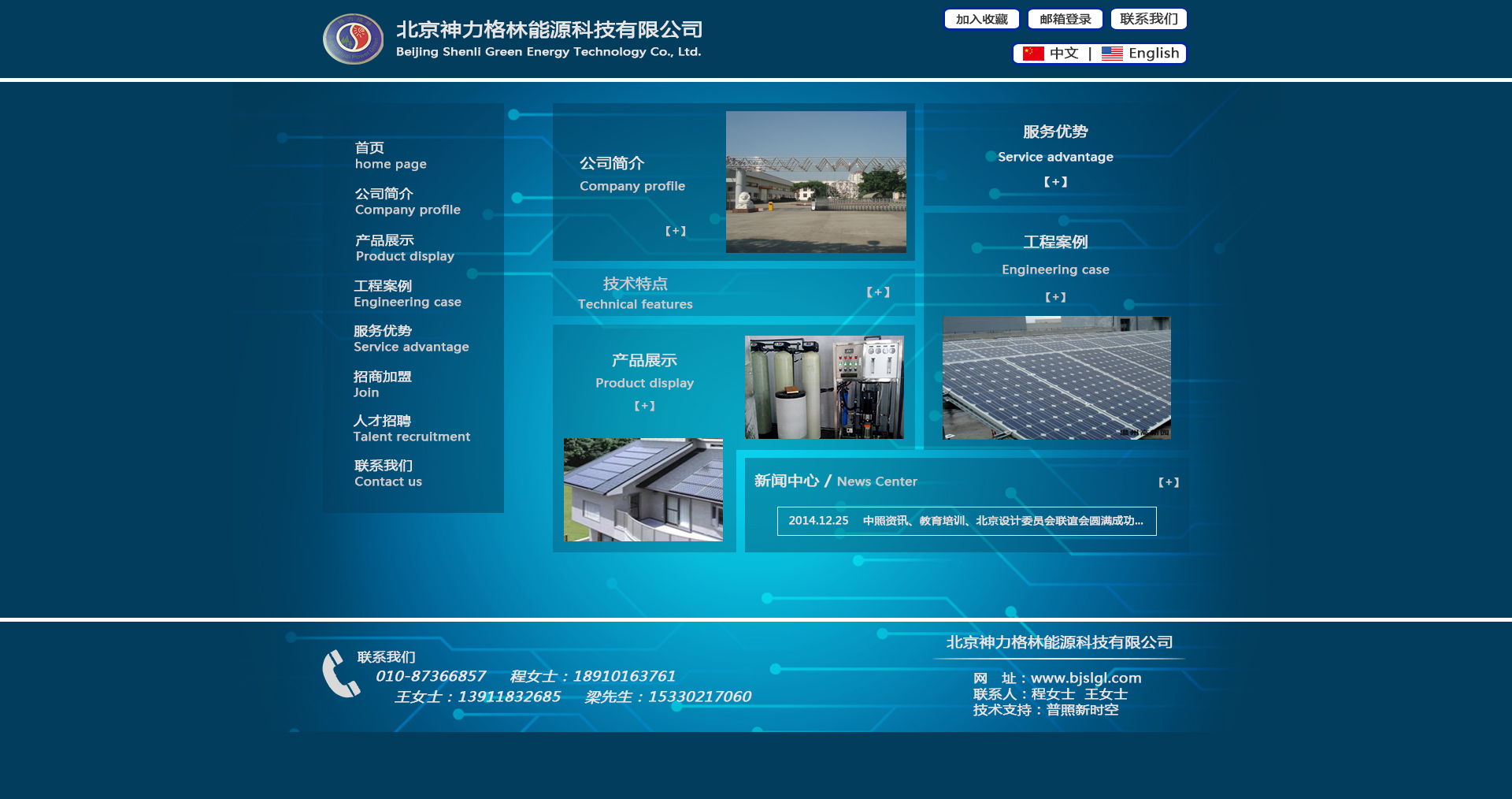The height and width of the screenshot is (799, 1512).
Task: Click the 联系人：程女士 王女士 footer line
Action: click(1051, 694)
